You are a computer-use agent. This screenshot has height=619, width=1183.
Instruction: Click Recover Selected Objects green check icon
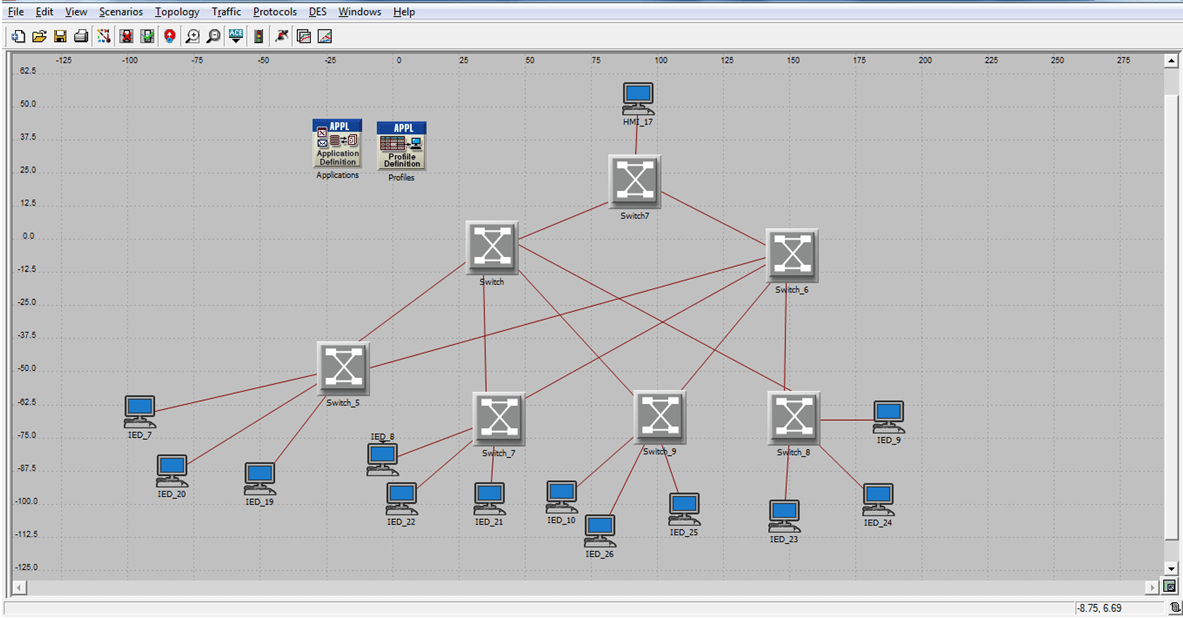click(x=148, y=36)
